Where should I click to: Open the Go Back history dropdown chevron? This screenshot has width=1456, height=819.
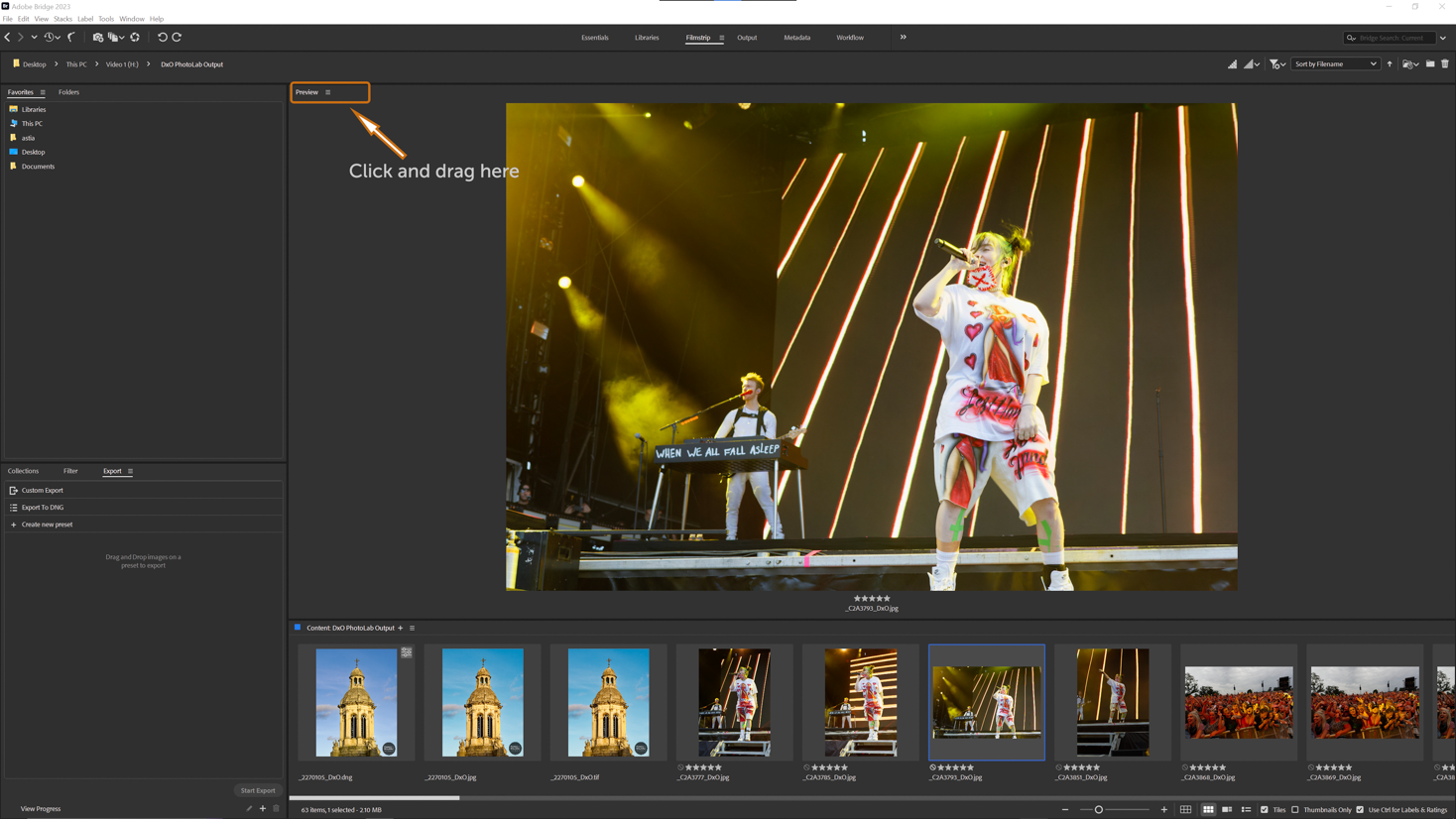[x=34, y=37]
